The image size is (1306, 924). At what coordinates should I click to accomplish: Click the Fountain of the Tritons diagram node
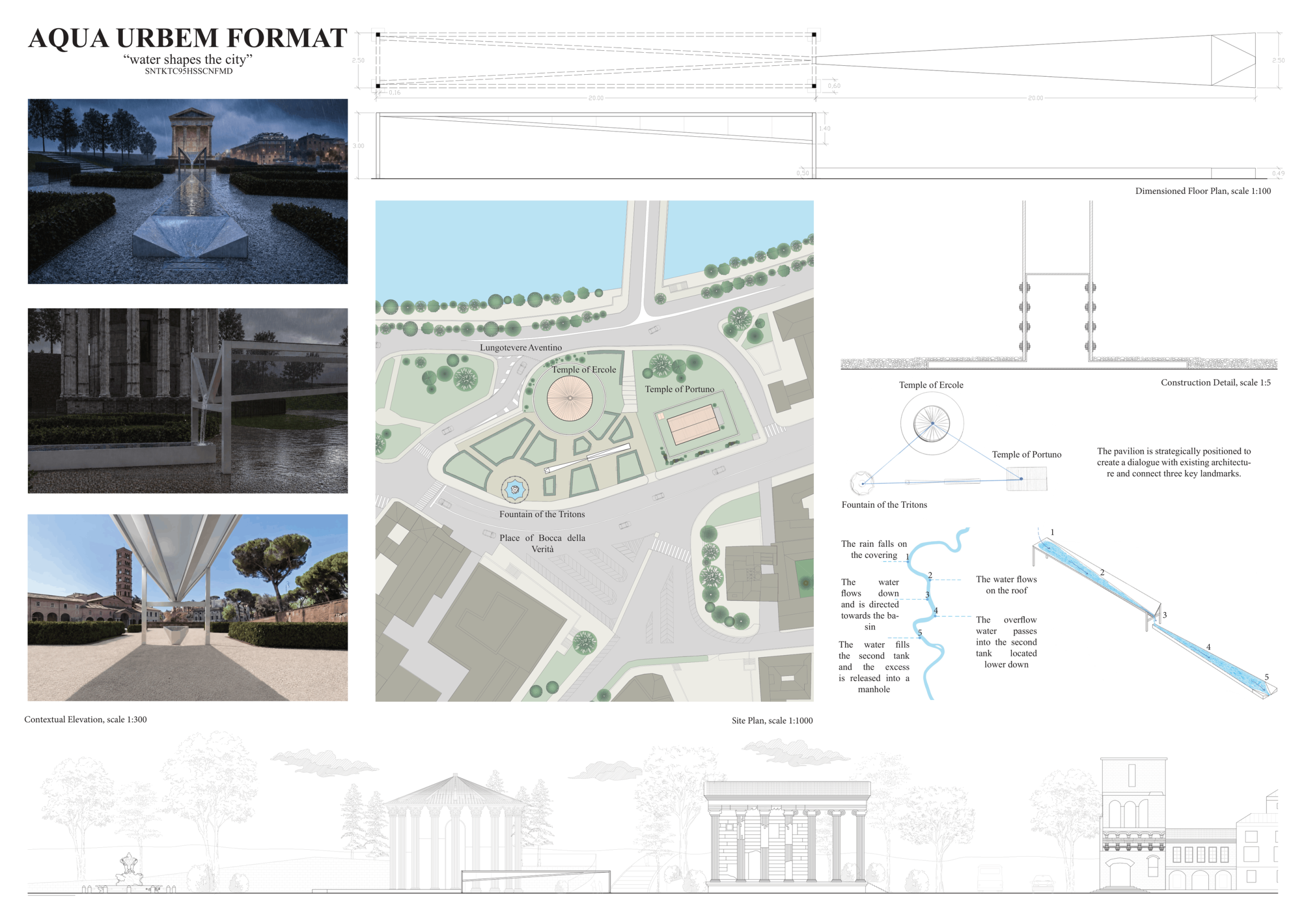coord(861,483)
